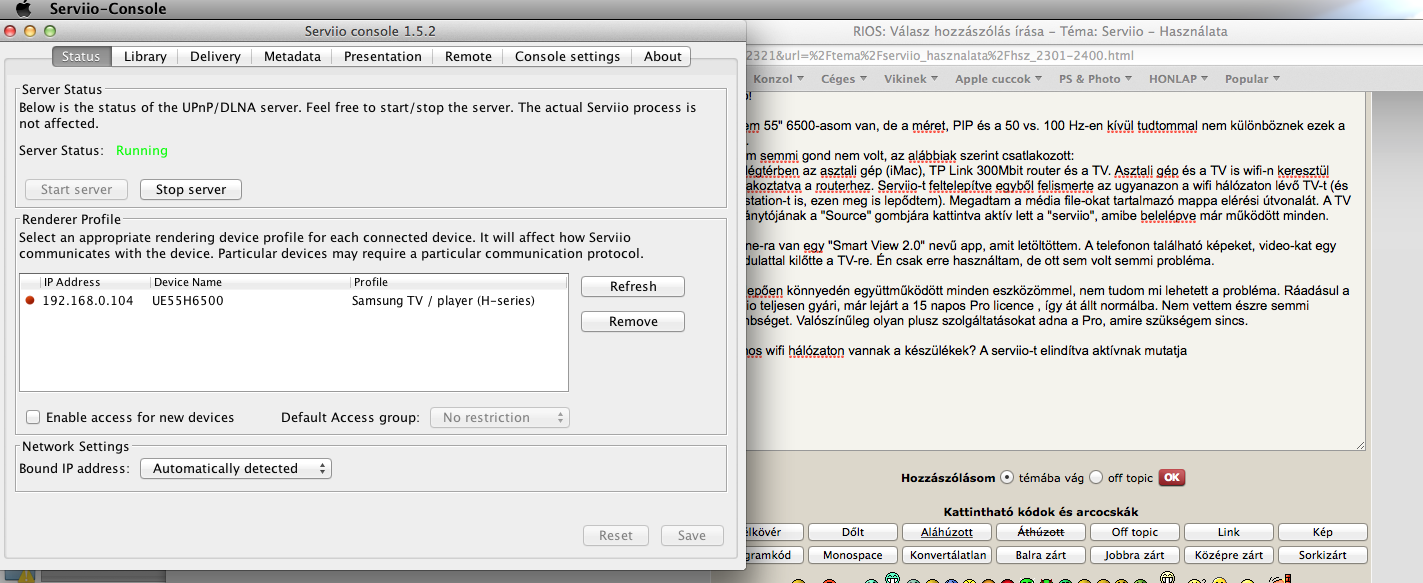Click the Áthúzott formatting button

click(x=1041, y=532)
